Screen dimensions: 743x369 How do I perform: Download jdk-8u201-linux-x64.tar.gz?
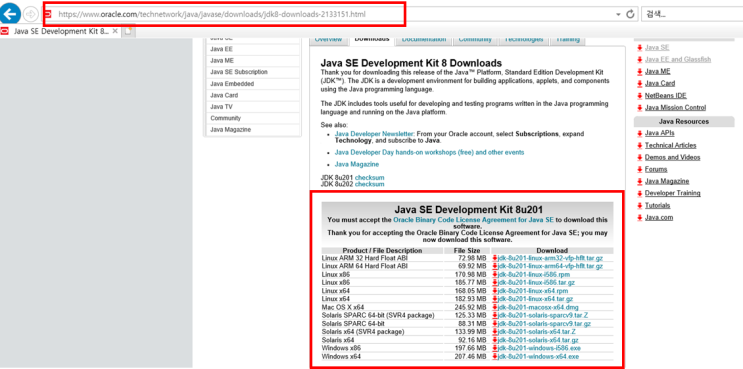point(535,299)
